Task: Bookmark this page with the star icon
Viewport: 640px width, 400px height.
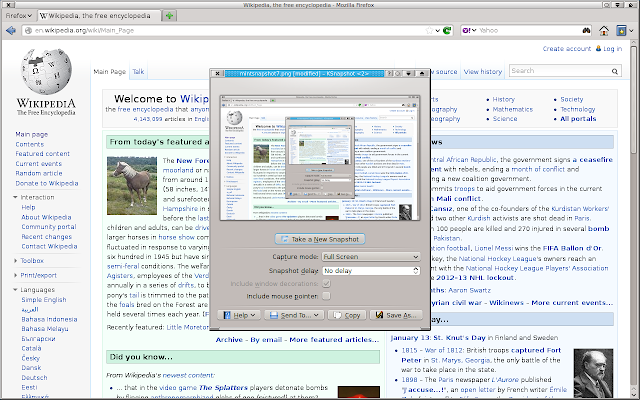Action: tap(429, 31)
